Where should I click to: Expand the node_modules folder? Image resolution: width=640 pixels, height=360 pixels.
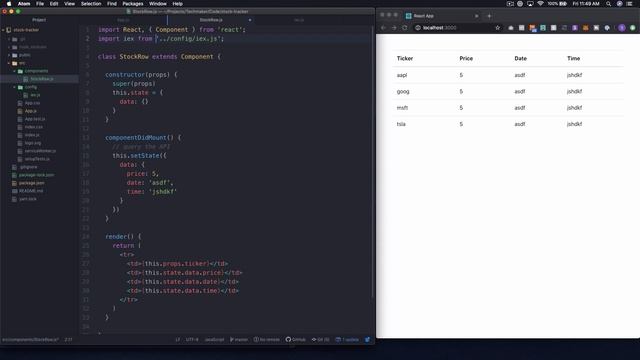(x=9, y=47)
